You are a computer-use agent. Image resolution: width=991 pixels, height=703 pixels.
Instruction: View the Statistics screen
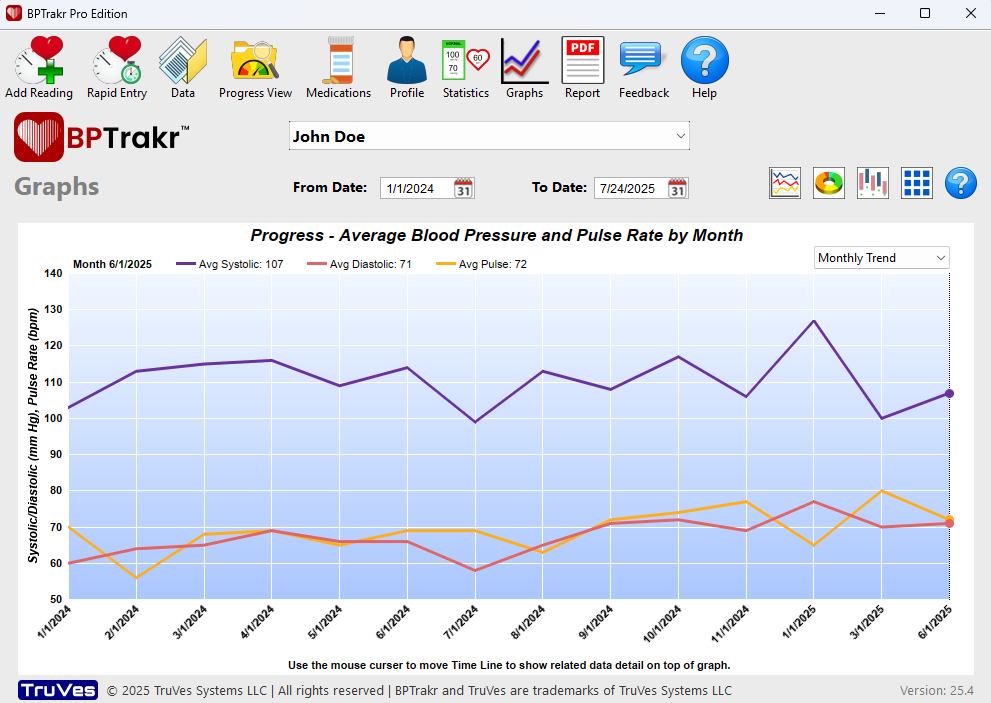465,67
